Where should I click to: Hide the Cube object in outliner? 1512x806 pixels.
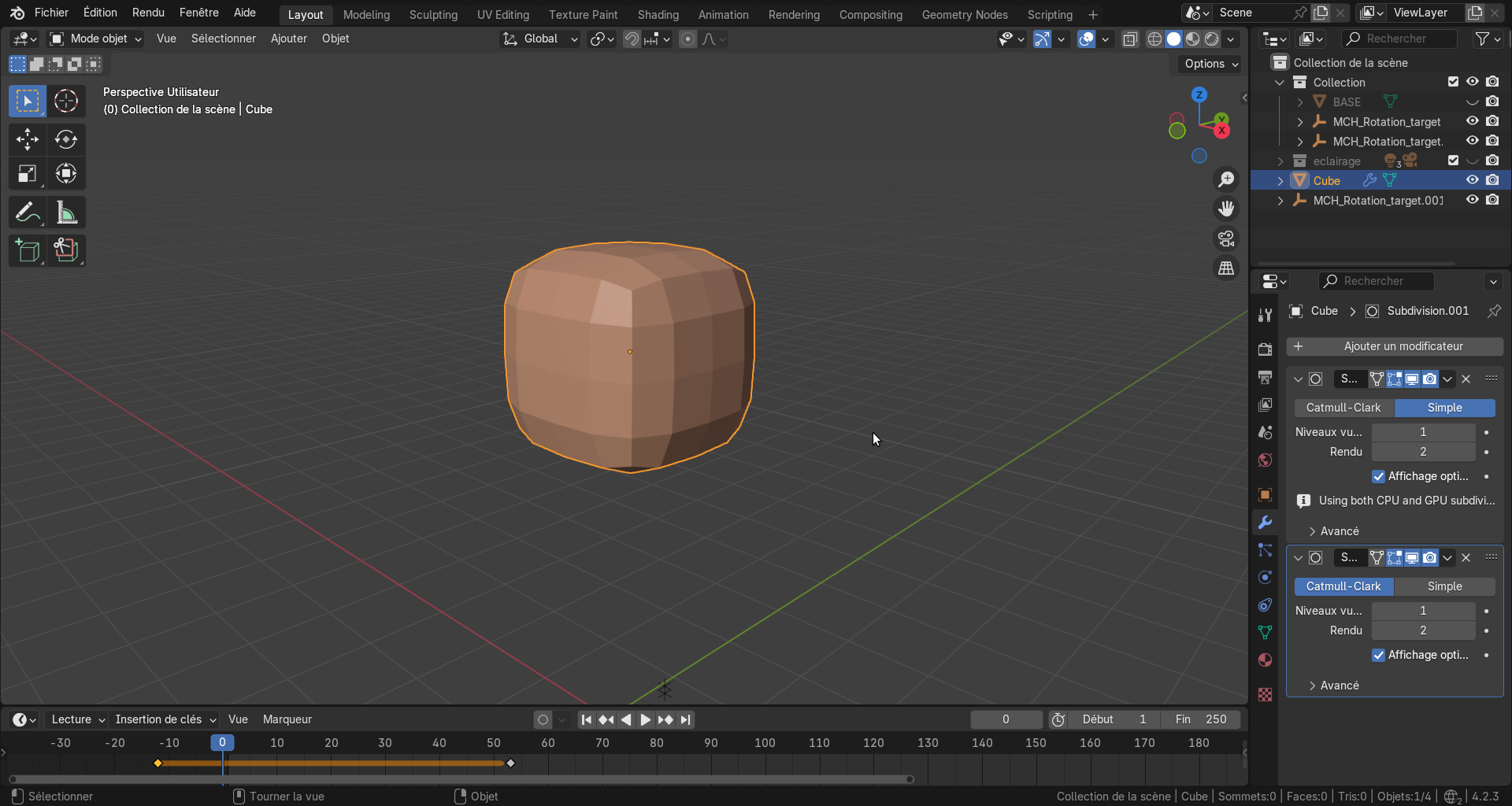point(1472,180)
